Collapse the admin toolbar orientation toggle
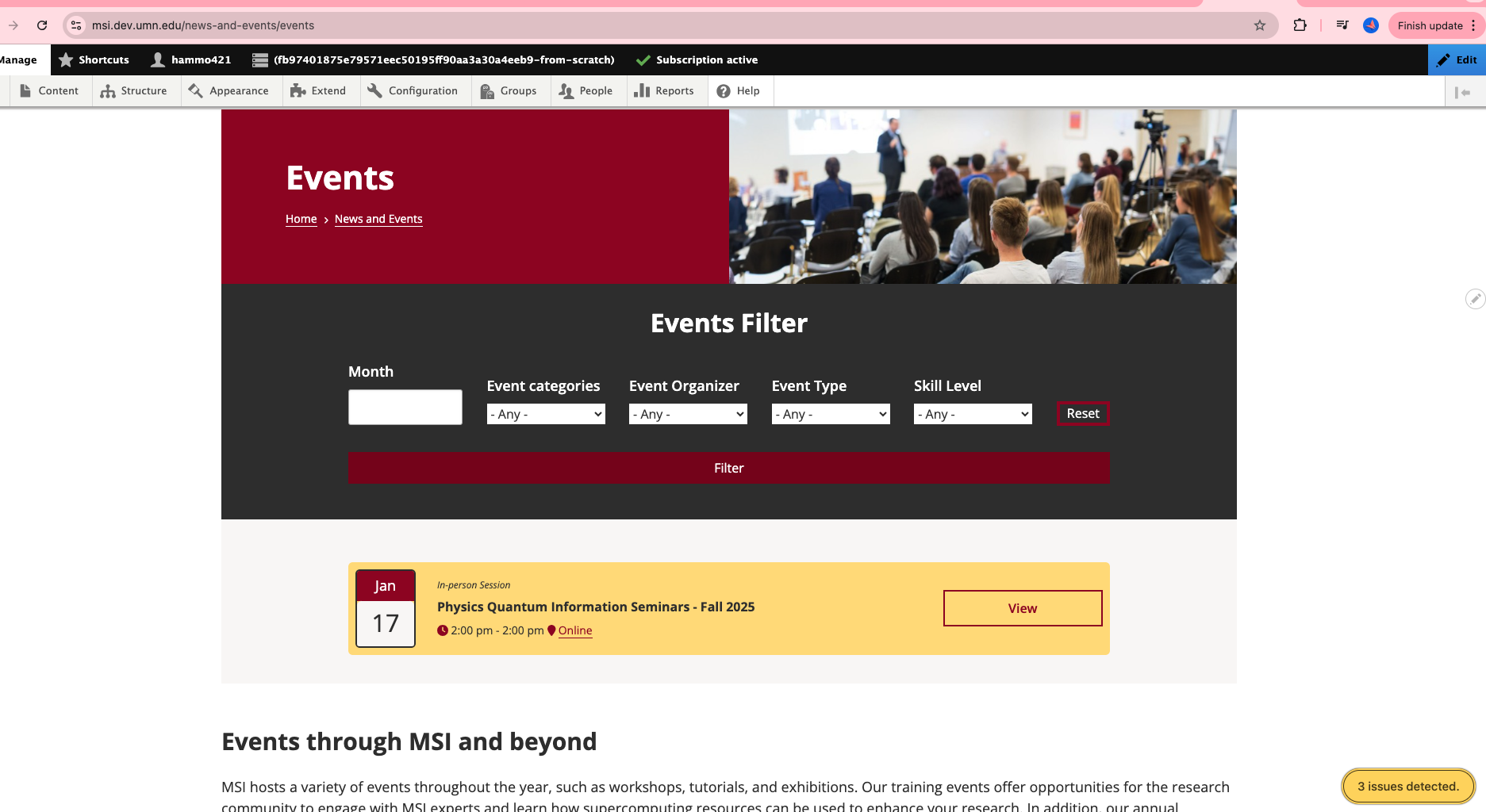Image resolution: width=1486 pixels, height=812 pixels. coord(1463,92)
